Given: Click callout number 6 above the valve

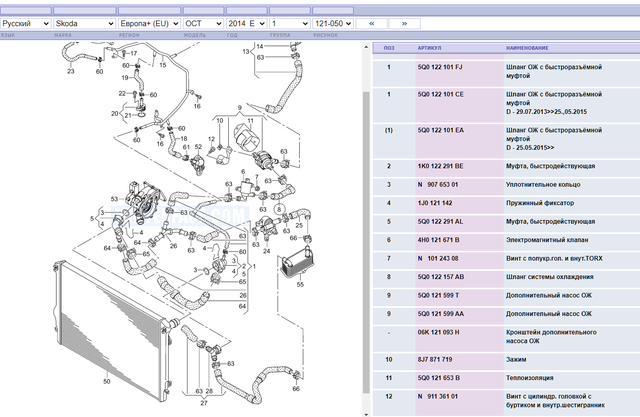Looking at the screenshot, I should tap(243, 172).
